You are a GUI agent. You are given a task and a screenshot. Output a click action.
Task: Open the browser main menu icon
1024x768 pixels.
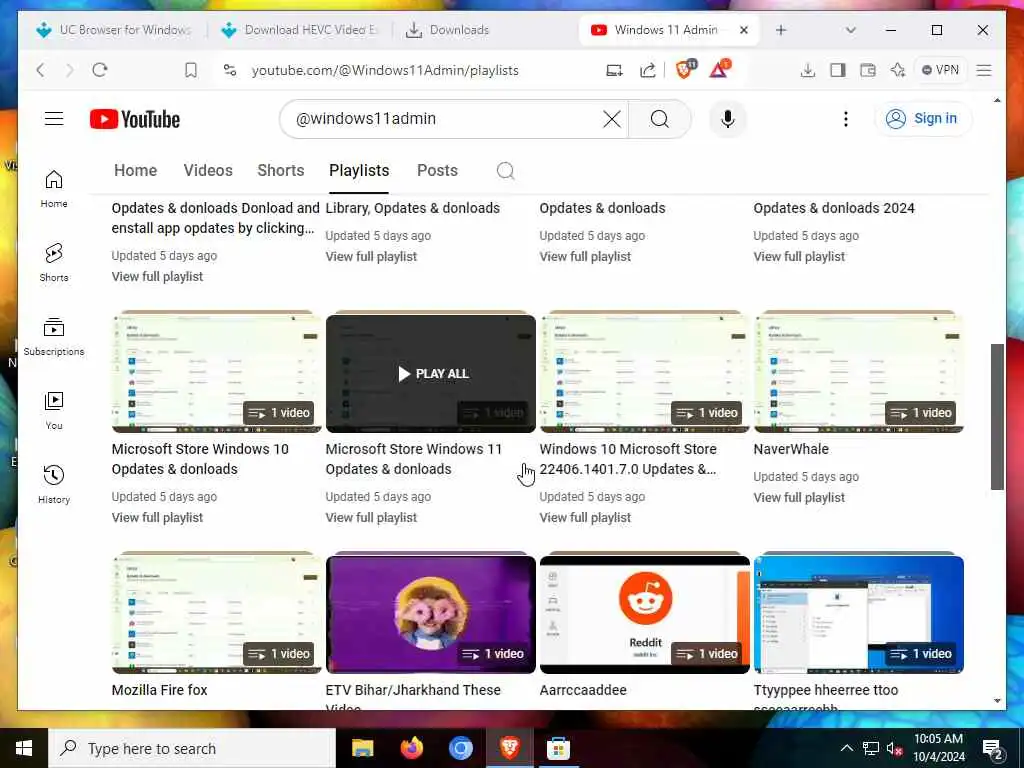tap(984, 70)
